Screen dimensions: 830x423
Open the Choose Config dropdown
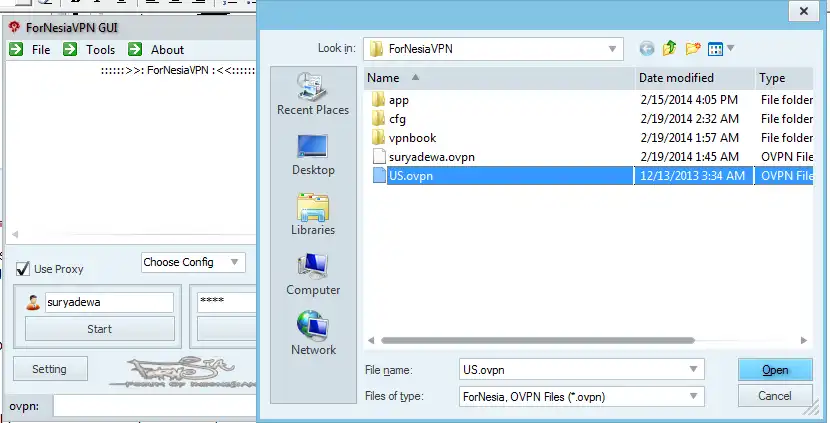click(x=193, y=262)
